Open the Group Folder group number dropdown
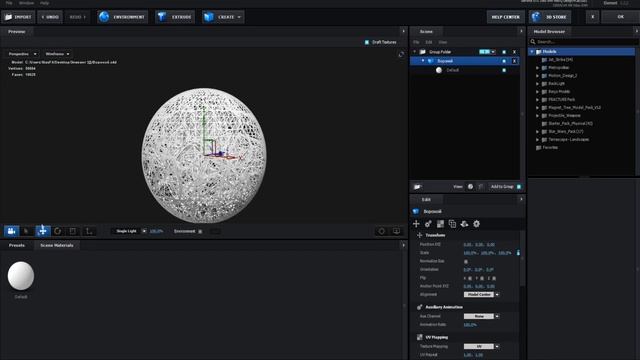Image resolution: width=640 pixels, height=360 pixels. pos(487,52)
